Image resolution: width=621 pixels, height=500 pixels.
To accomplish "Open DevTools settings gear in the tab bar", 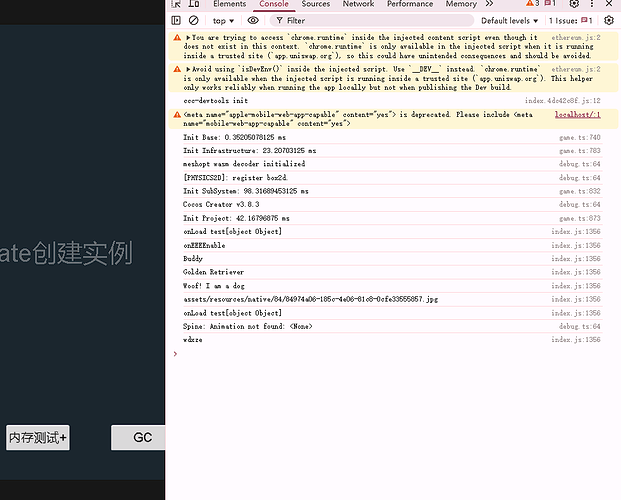I will [574, 4].
